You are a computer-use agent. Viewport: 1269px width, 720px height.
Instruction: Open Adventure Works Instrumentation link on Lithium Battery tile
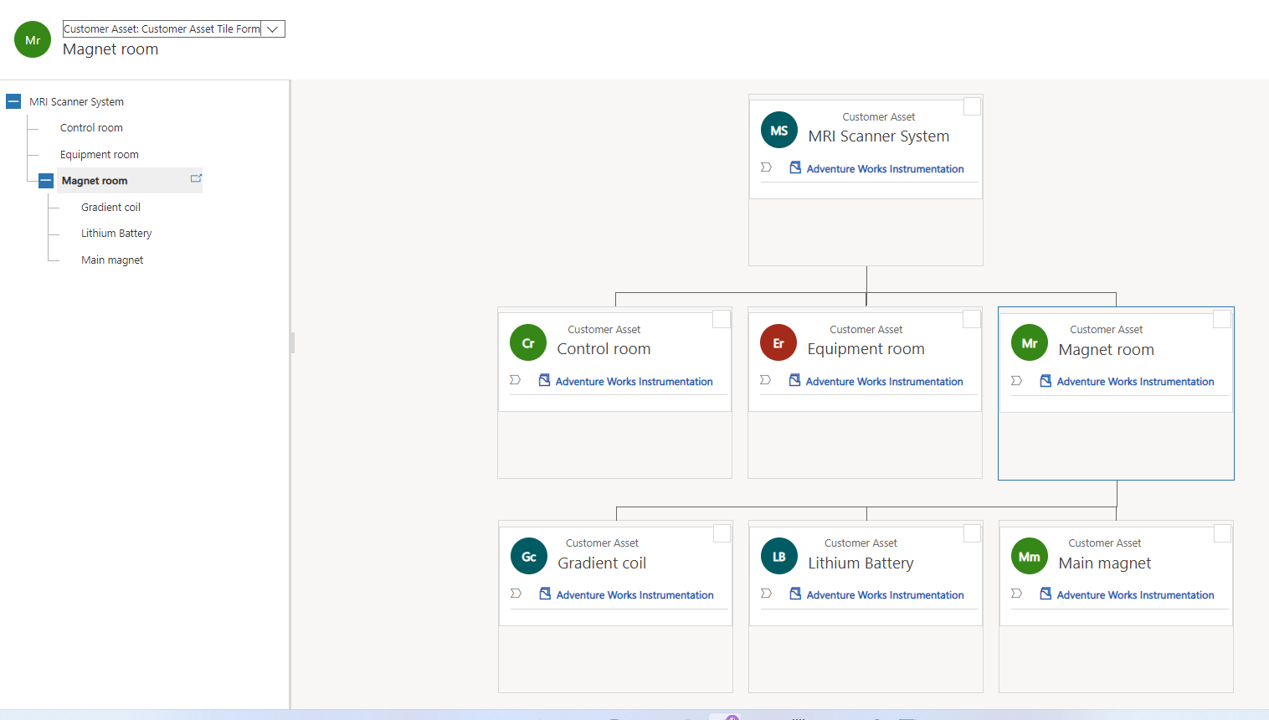coord(885,595)
